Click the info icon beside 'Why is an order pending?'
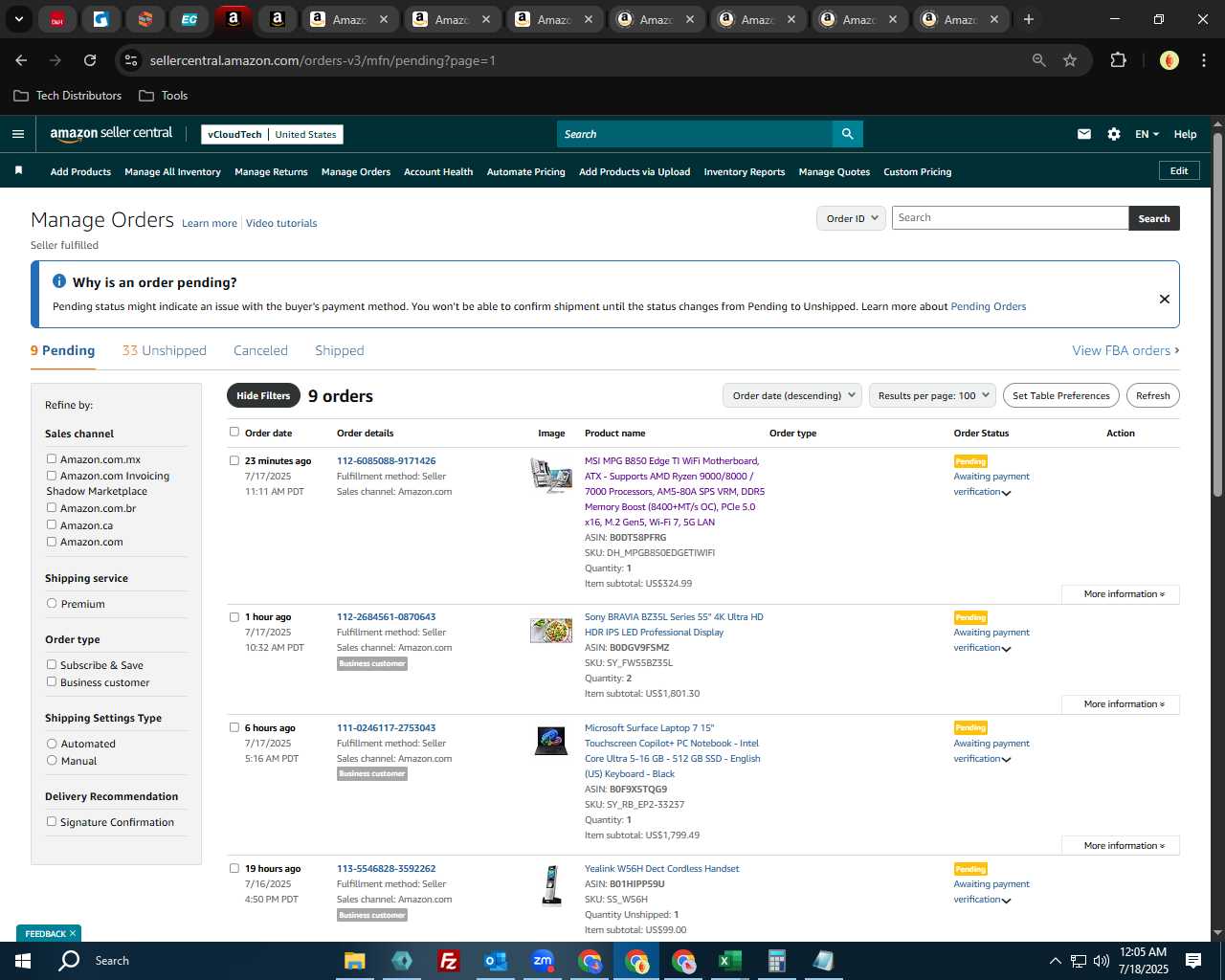Screen dimensions: 1225x980 59,281
